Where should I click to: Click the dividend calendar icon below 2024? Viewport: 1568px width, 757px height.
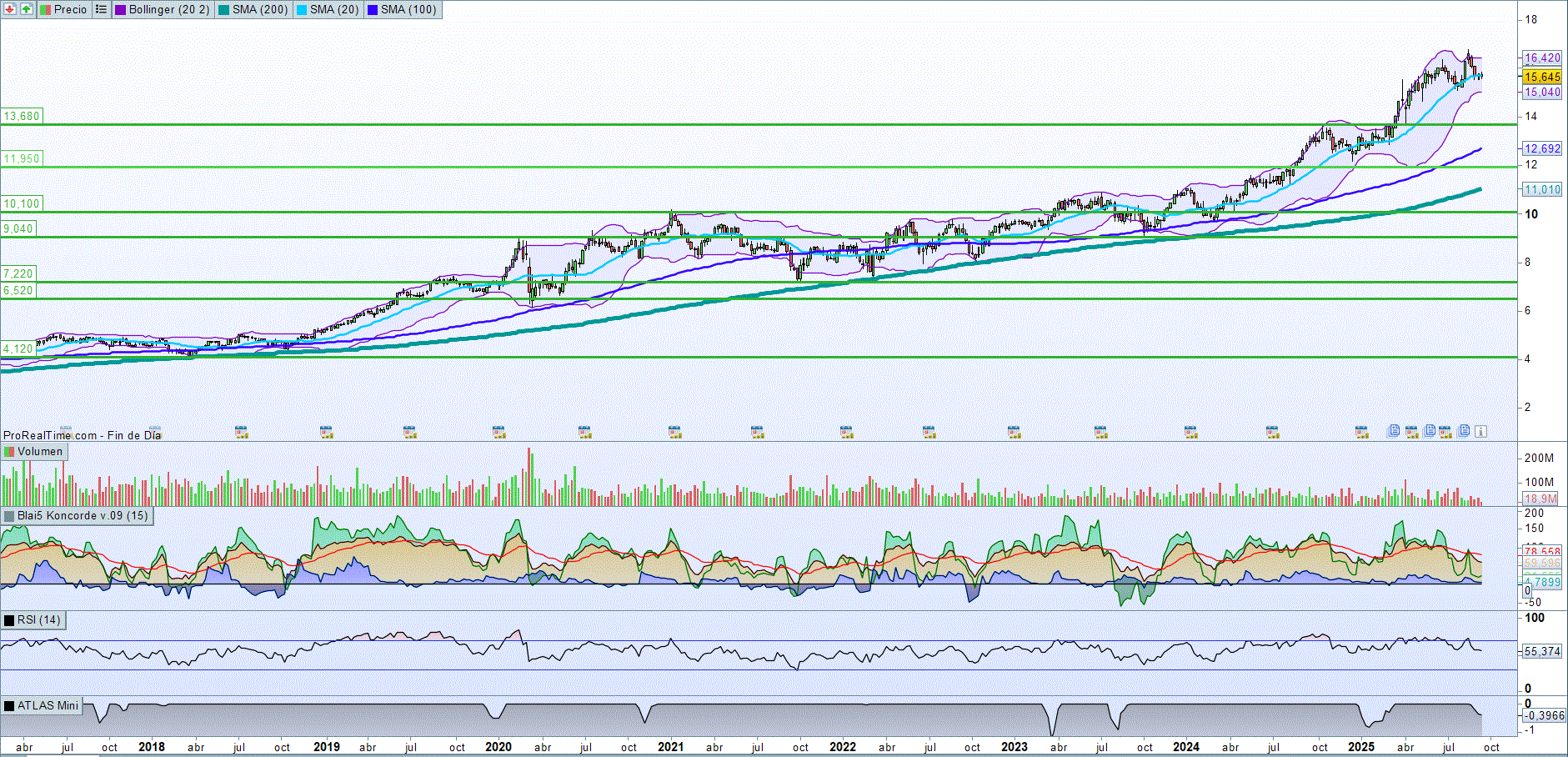(1191, 432)
